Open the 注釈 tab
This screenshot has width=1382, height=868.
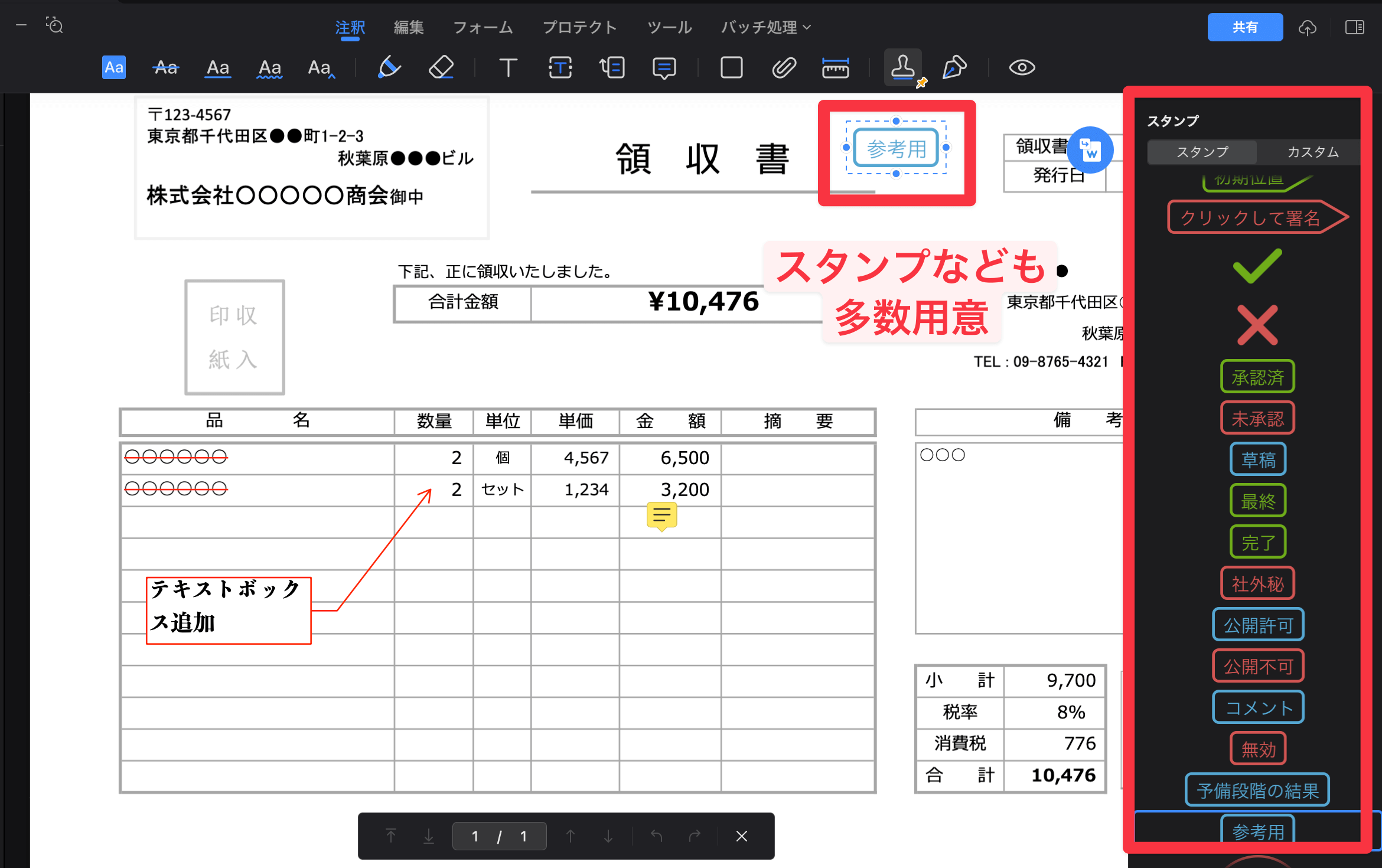(350, 28)
